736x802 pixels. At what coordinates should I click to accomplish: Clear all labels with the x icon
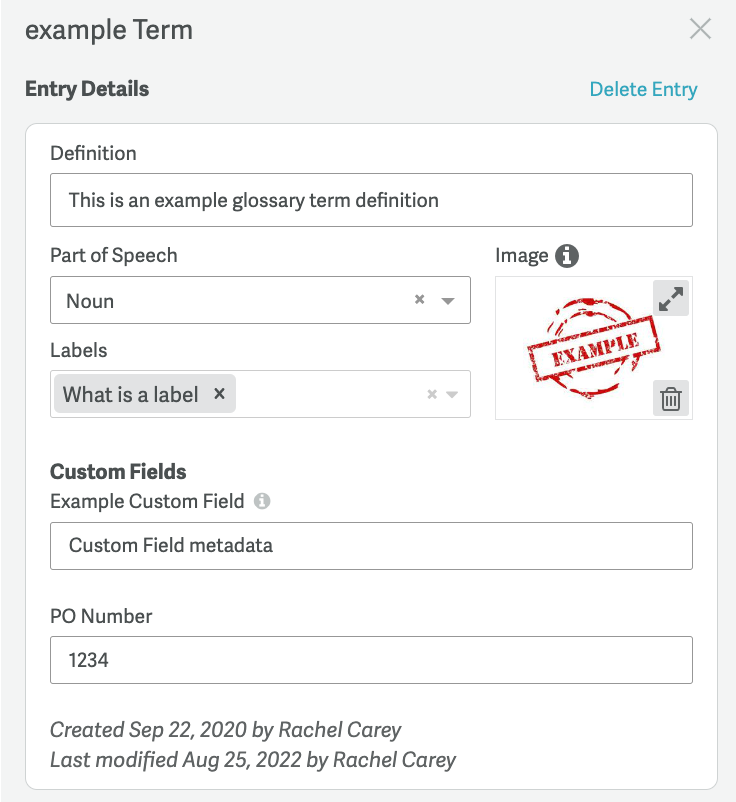pyautogui.click(x=432, y=394)
